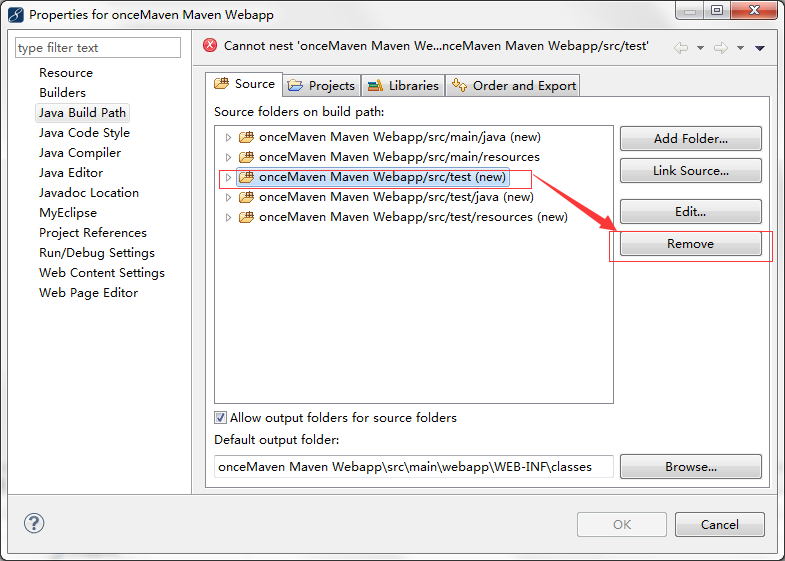The height and width of the screenshot is (561, 785).
Task: Click the src/test/resources package folder icon
Action: 246,217
